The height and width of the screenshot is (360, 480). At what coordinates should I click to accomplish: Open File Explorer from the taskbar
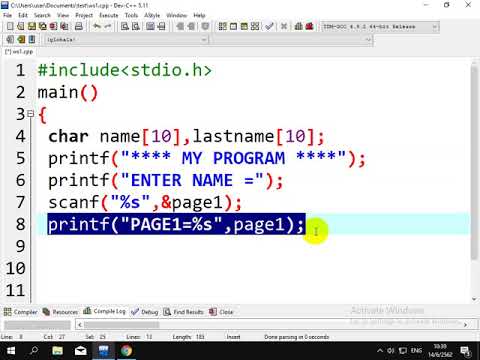(x=57, y=351)
